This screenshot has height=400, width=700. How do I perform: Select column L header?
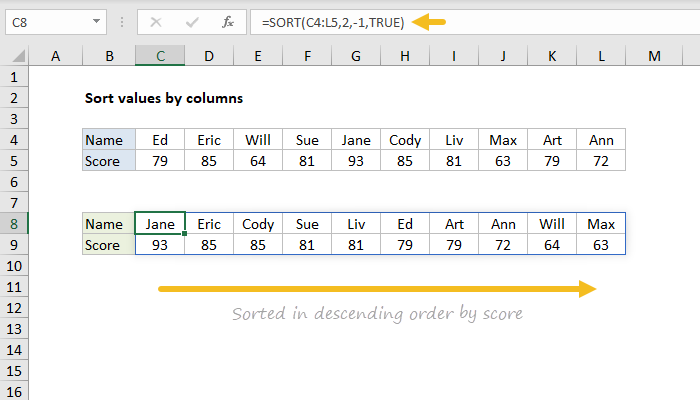pyautogui.click(x=601, y=56)
